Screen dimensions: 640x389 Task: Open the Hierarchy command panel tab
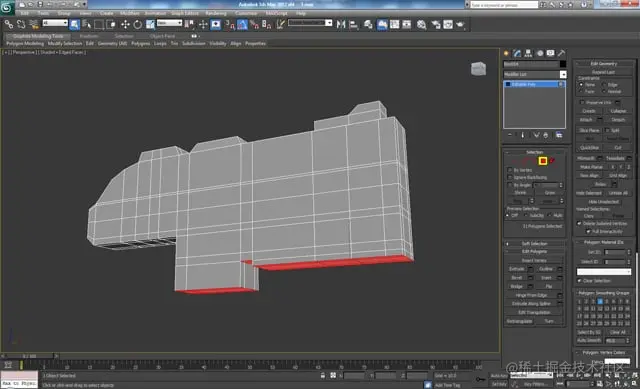[x=529, y=53]
